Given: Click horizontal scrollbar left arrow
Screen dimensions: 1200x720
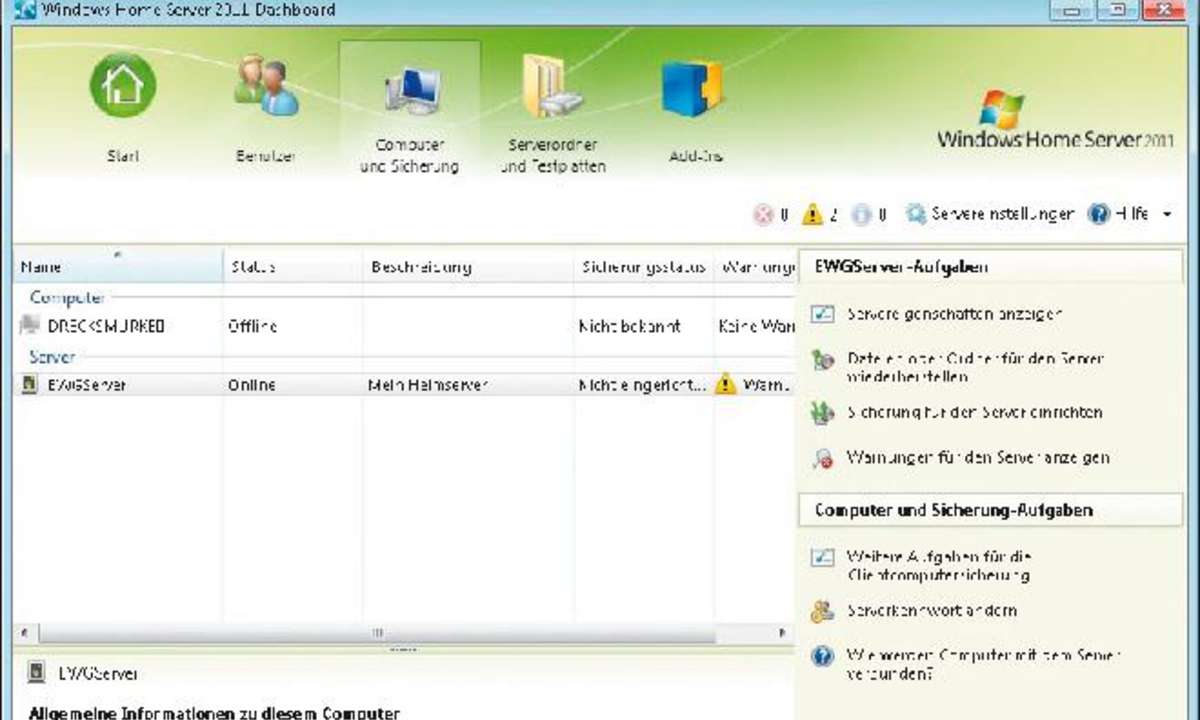Looking at the screenshot, I should pyautogui.click(x=23, y=633).
